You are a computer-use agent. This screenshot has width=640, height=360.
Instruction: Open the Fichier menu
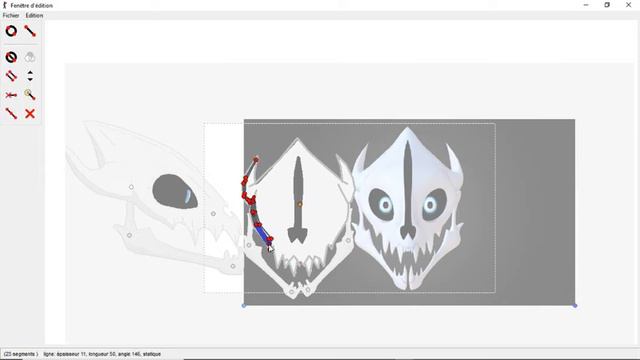pos(11,16)
